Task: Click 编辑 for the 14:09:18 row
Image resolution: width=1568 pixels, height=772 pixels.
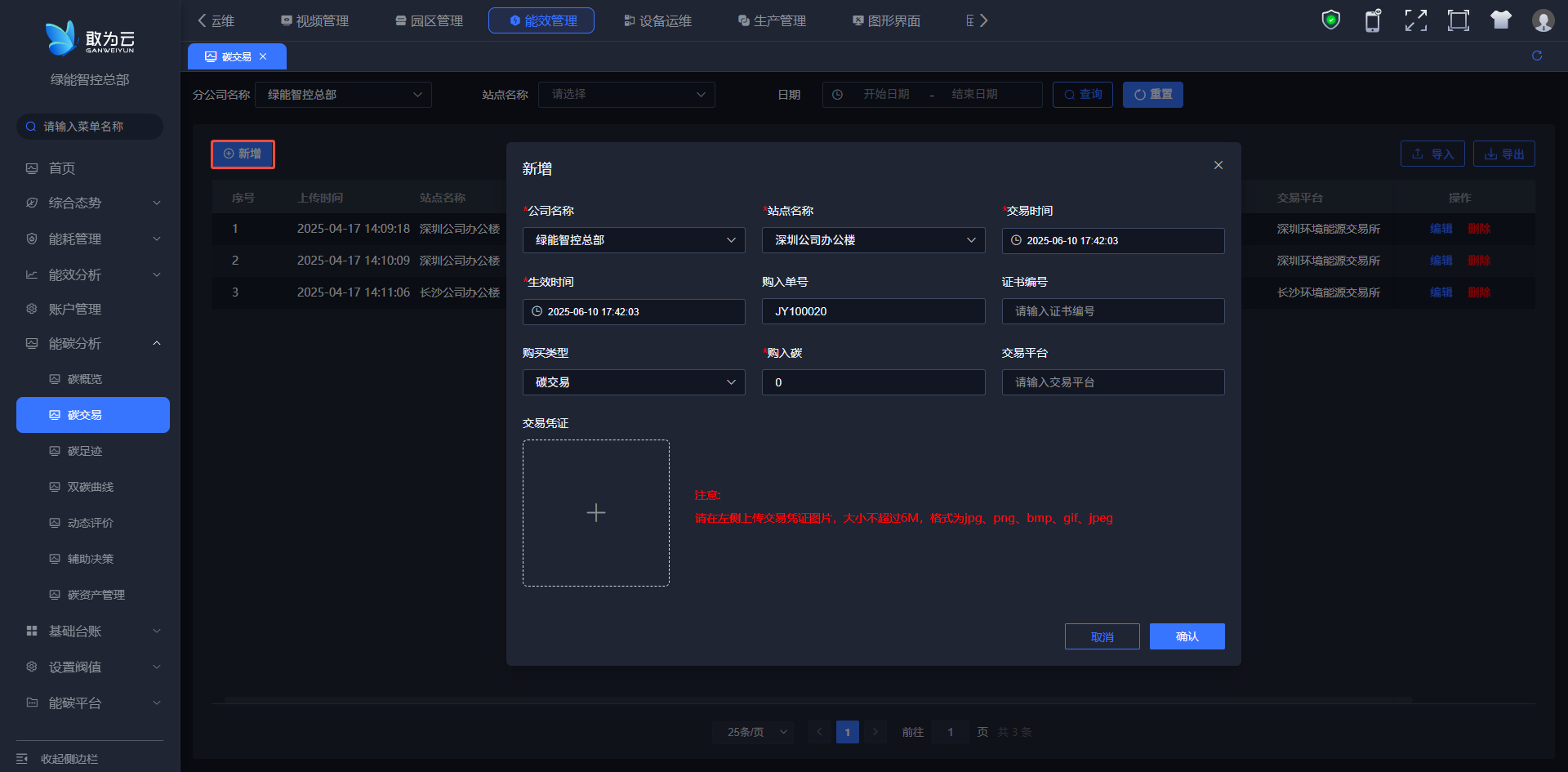Action: [x=1441, y=229]
